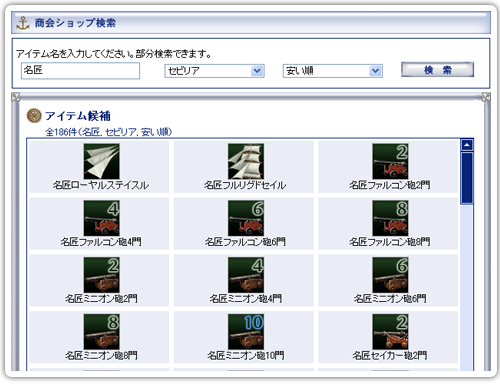Screen dimensions: 500x385
Task: Select the 名匠ローヤルステイスル sail icon
Action: coord(101,161)
